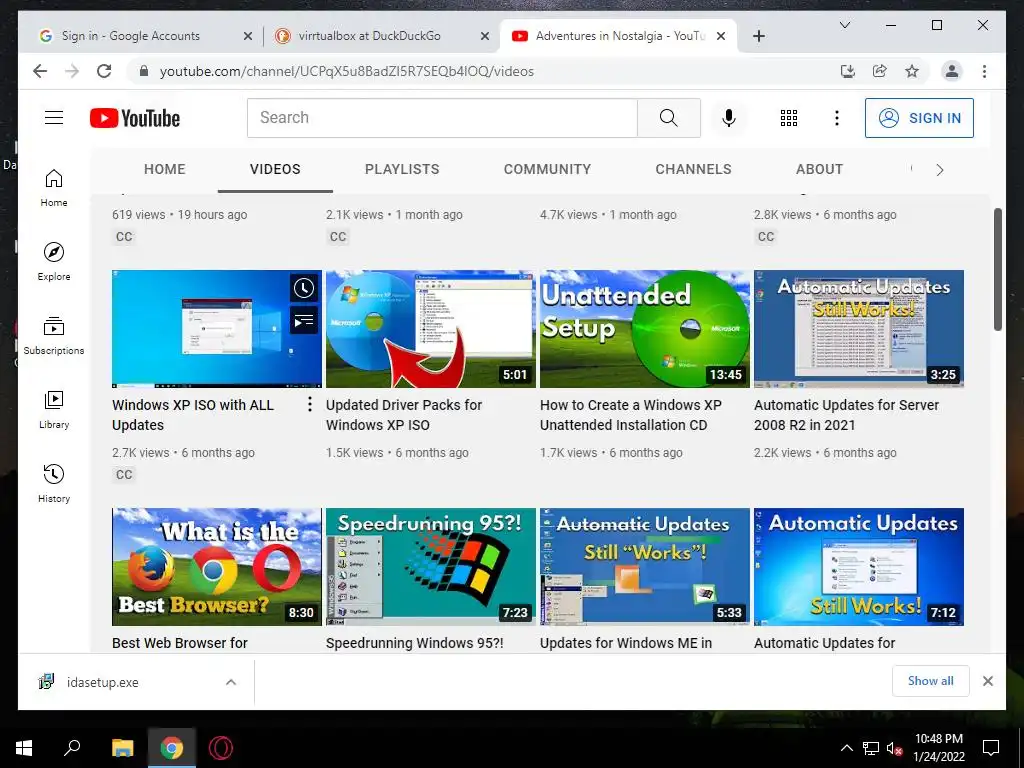The width and height of the screenshot is (1024, 768).
Task: Open Updated Driver Packs thumbnail with red arrow
Action: [x=430, y=328]
